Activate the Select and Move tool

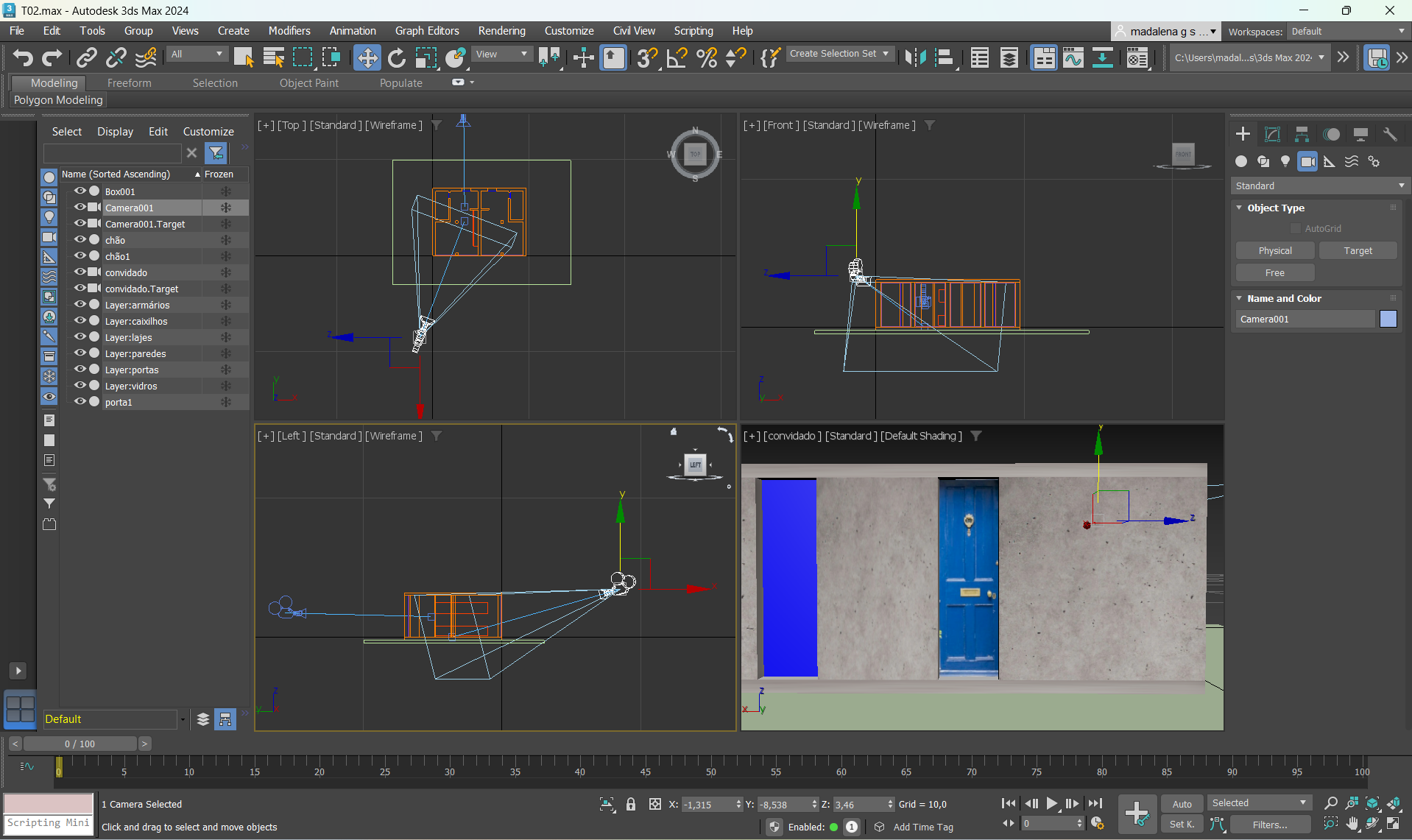tap(367, 57)
